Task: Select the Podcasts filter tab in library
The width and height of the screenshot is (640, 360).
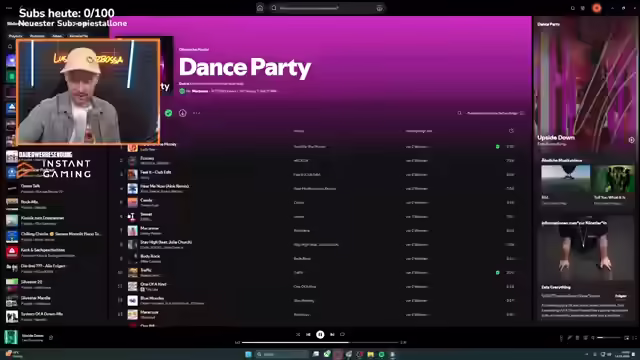Action: [x=37, y=36]
